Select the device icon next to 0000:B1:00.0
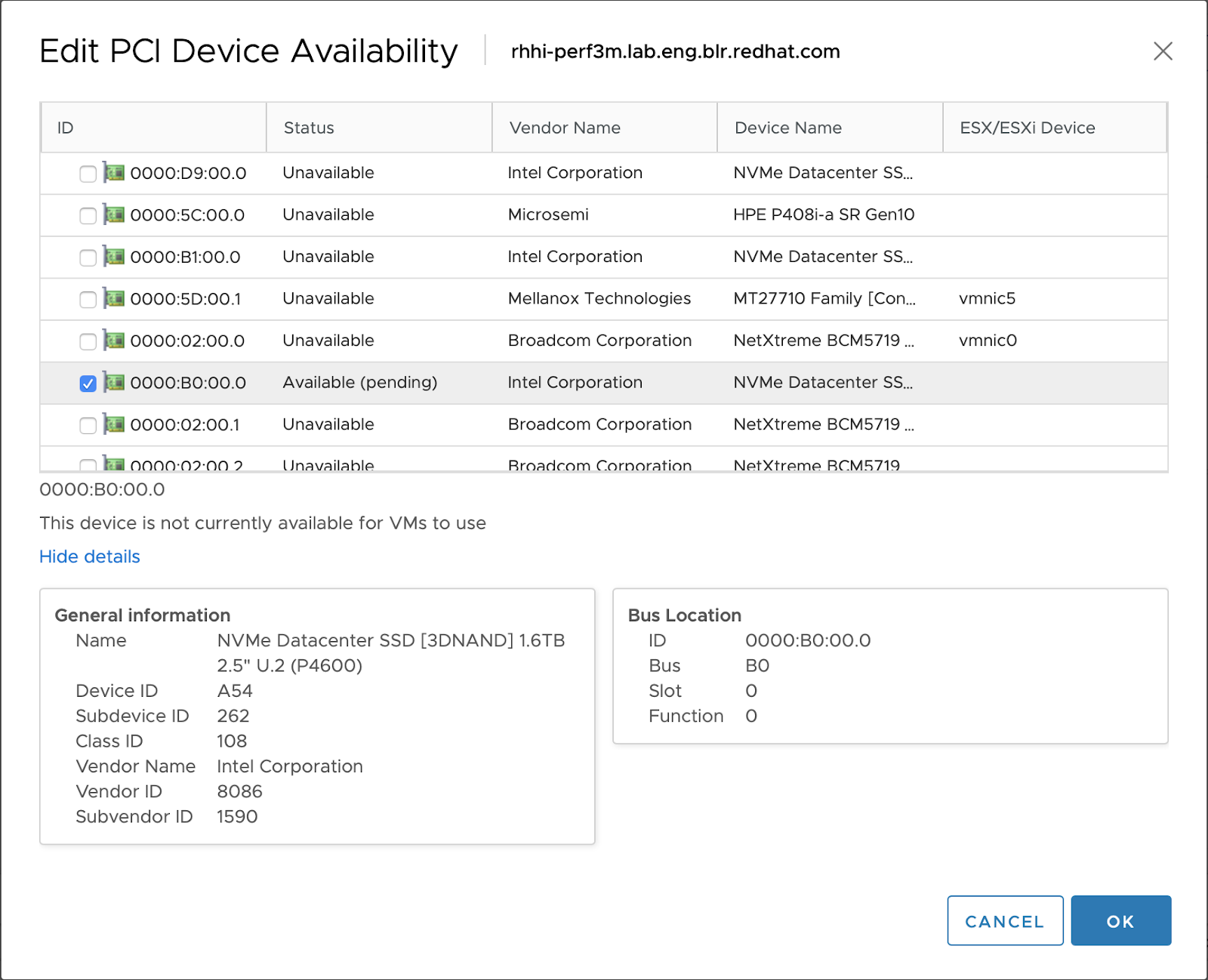Viewport: 1208px width, 980px height. [x=115, y=257]
